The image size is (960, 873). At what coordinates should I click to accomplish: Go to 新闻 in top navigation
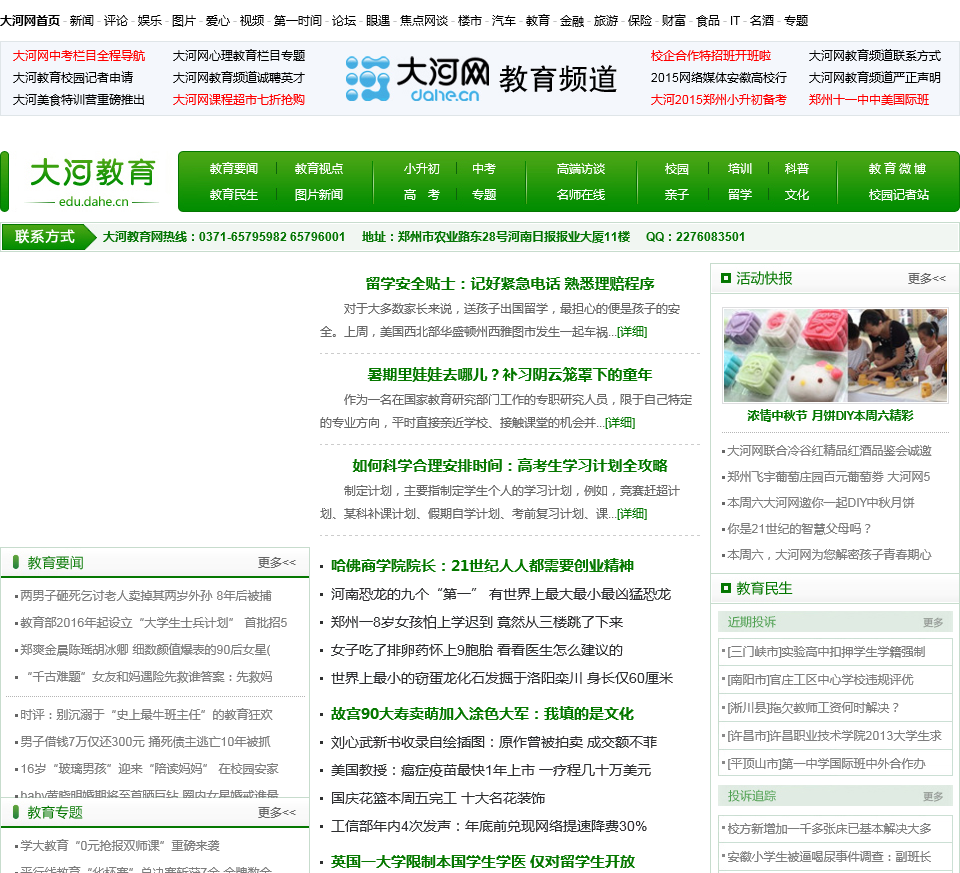pos(81,21)
